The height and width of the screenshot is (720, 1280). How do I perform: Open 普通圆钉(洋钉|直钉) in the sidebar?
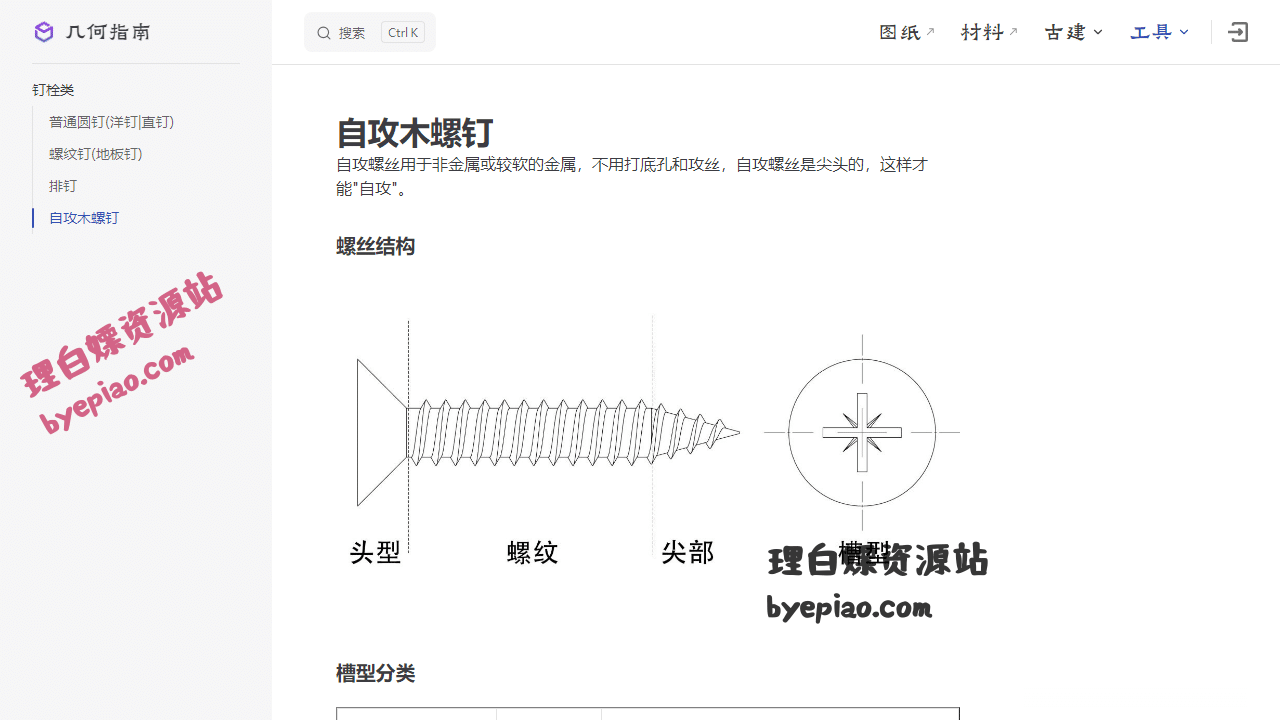tap(112, 122)
